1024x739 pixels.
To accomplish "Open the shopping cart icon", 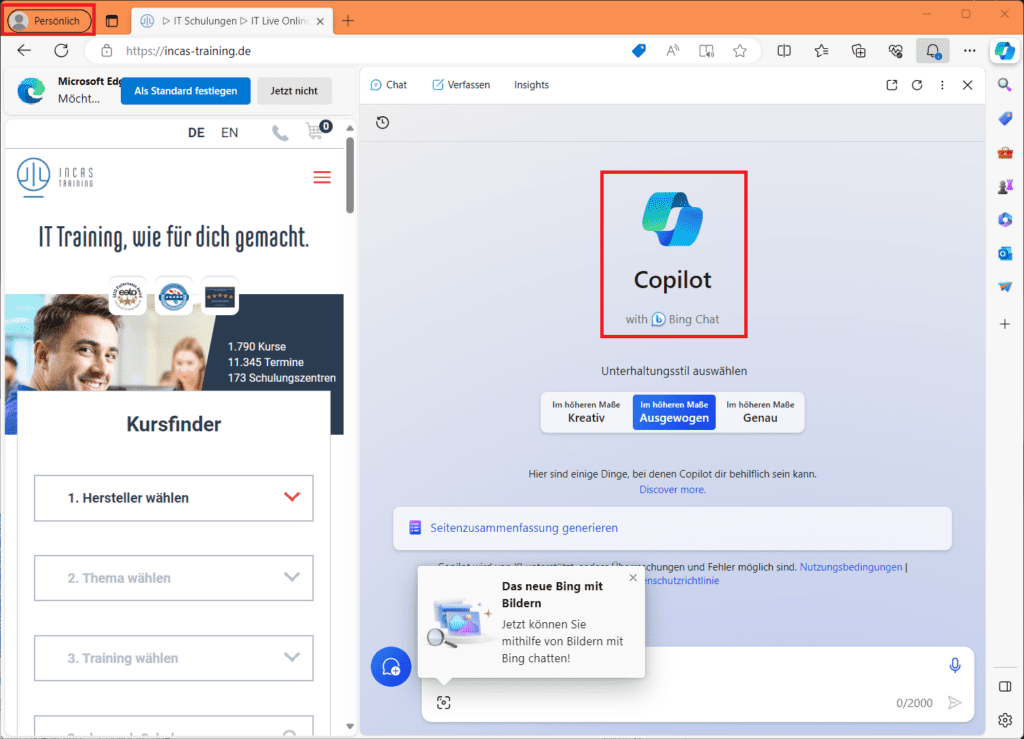I will coord(317,131).
